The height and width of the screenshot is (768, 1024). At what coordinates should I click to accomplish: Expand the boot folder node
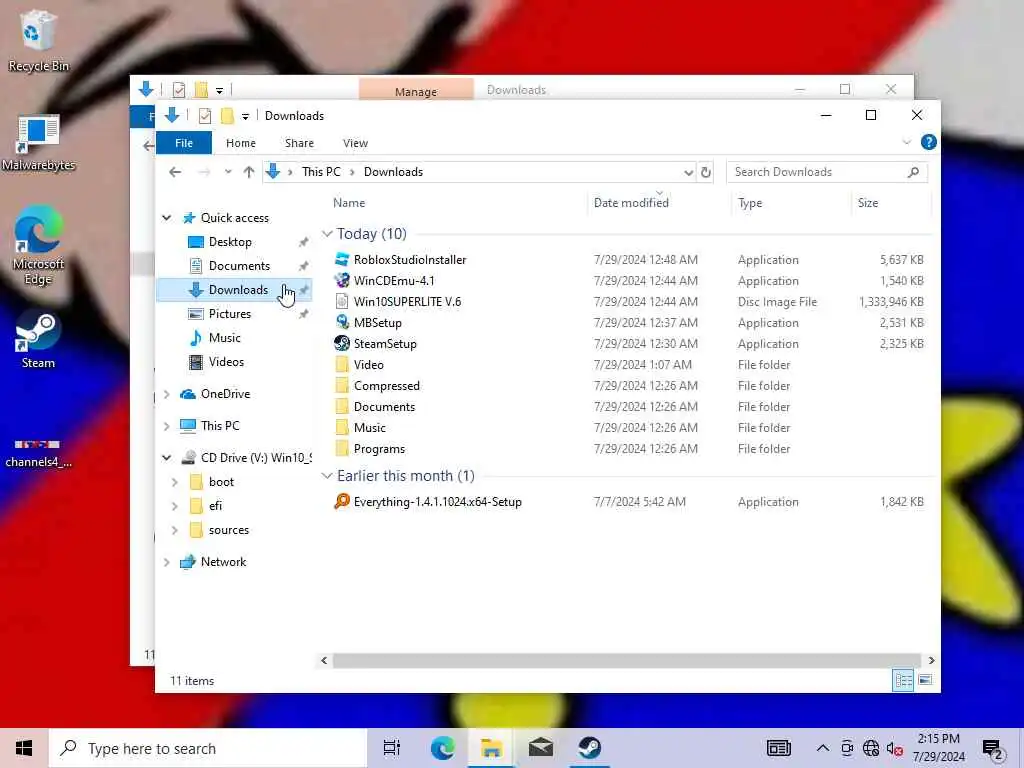point(174,482)
